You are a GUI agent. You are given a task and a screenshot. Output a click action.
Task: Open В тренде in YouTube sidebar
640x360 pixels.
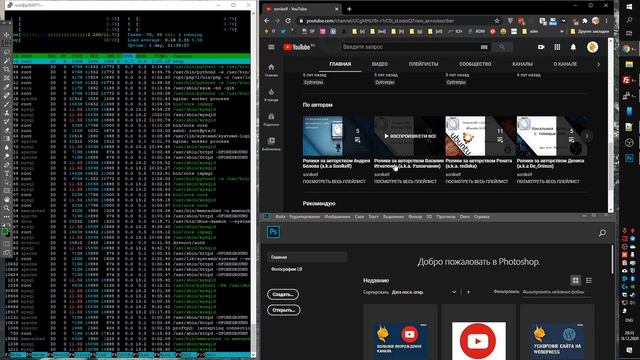point(271,95)
